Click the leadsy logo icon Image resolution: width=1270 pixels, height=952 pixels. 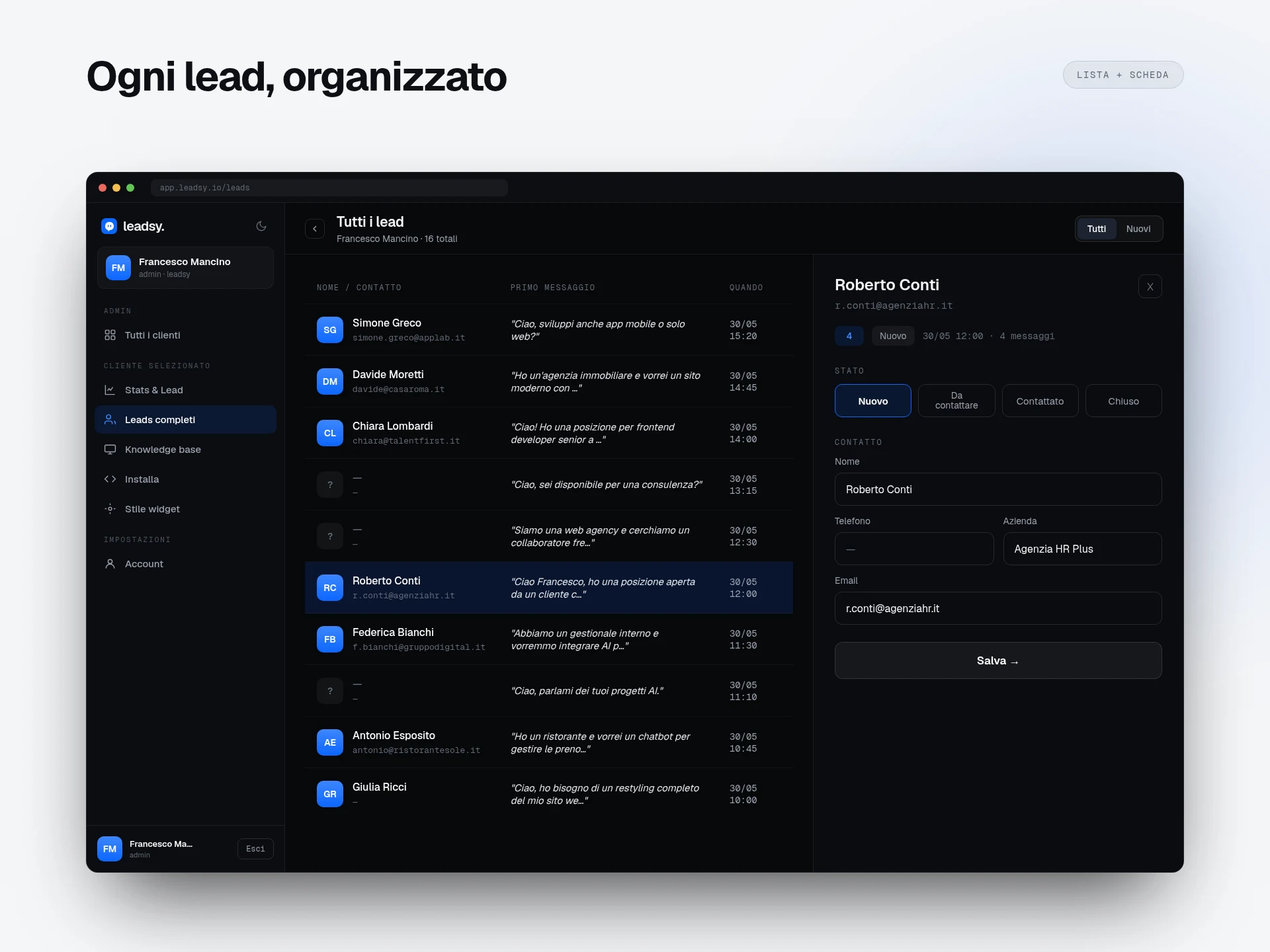coord(109,226)
